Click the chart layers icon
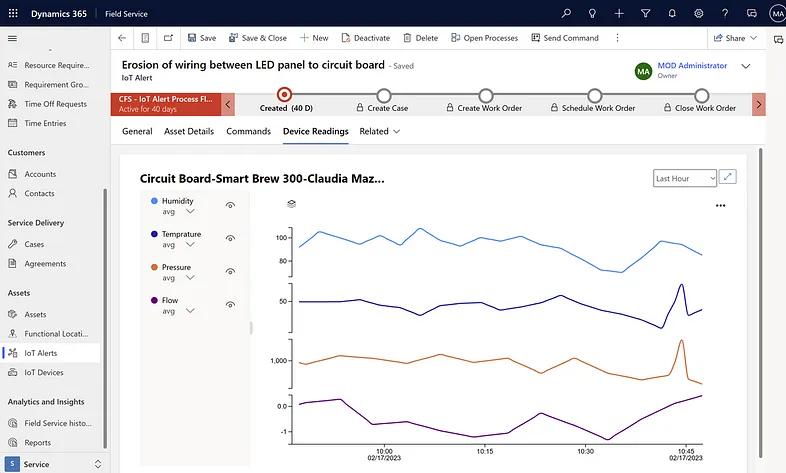This screenshot has height=473, width=786. [x=291, y=203]
